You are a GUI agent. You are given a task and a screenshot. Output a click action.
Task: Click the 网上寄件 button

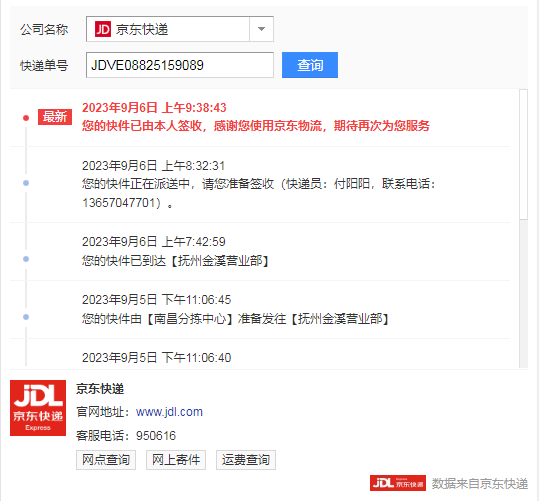pos(176,460)
